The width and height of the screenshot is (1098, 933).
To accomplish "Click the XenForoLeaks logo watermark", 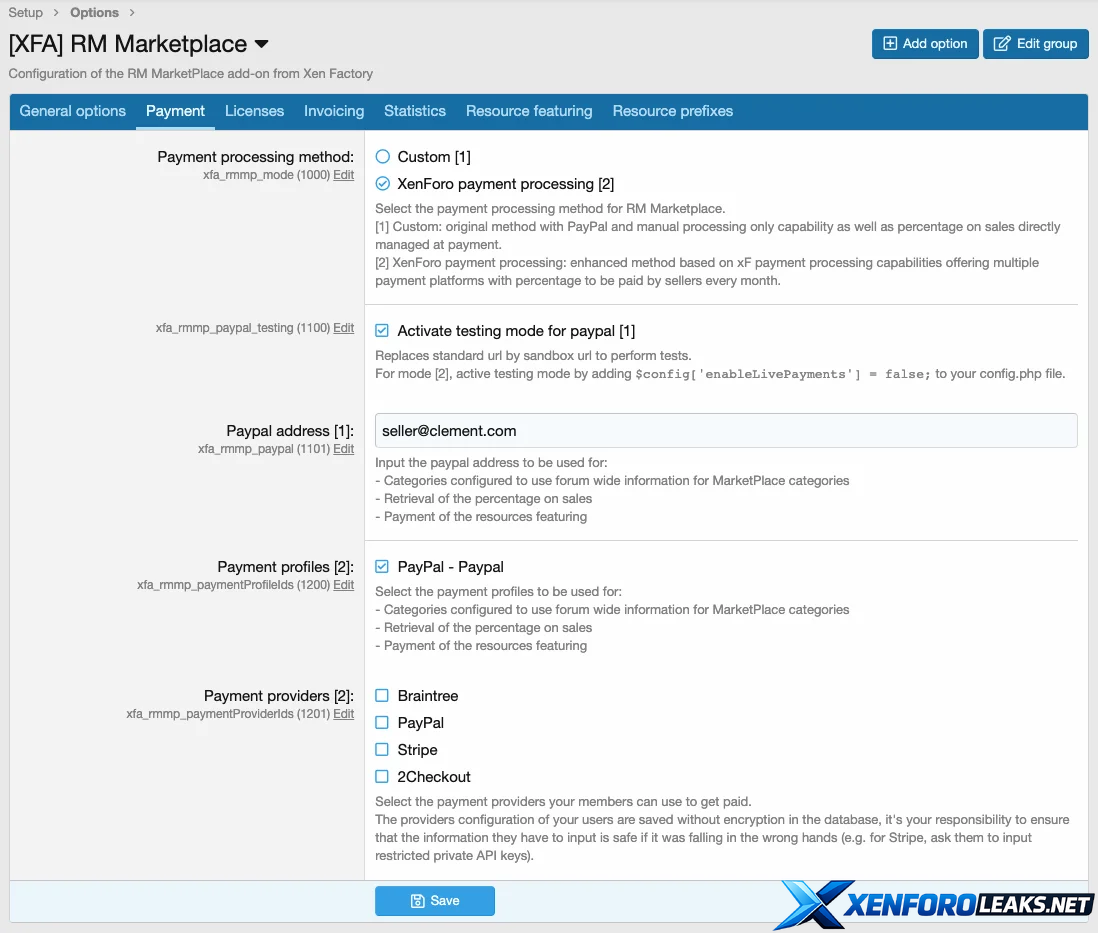I will pyautogui.click(x=935, y=904).
